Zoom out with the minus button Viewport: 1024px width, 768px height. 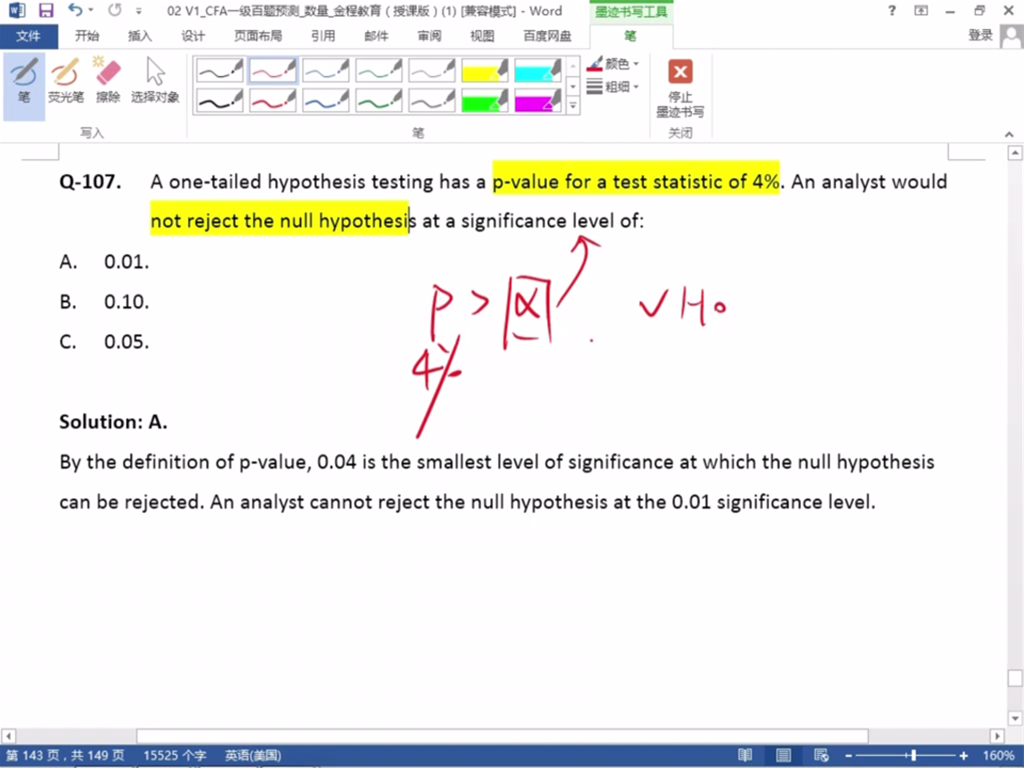848,756
